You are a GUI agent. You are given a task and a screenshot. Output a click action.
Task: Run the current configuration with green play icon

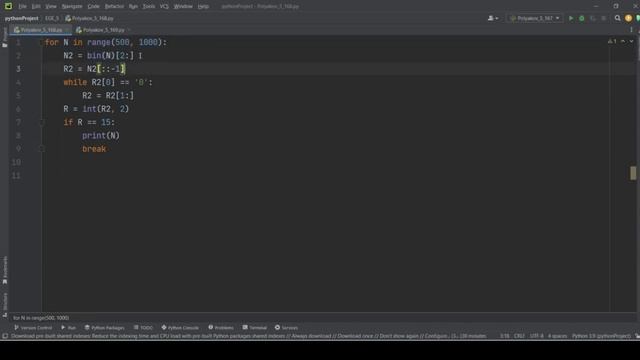[571, 18]
